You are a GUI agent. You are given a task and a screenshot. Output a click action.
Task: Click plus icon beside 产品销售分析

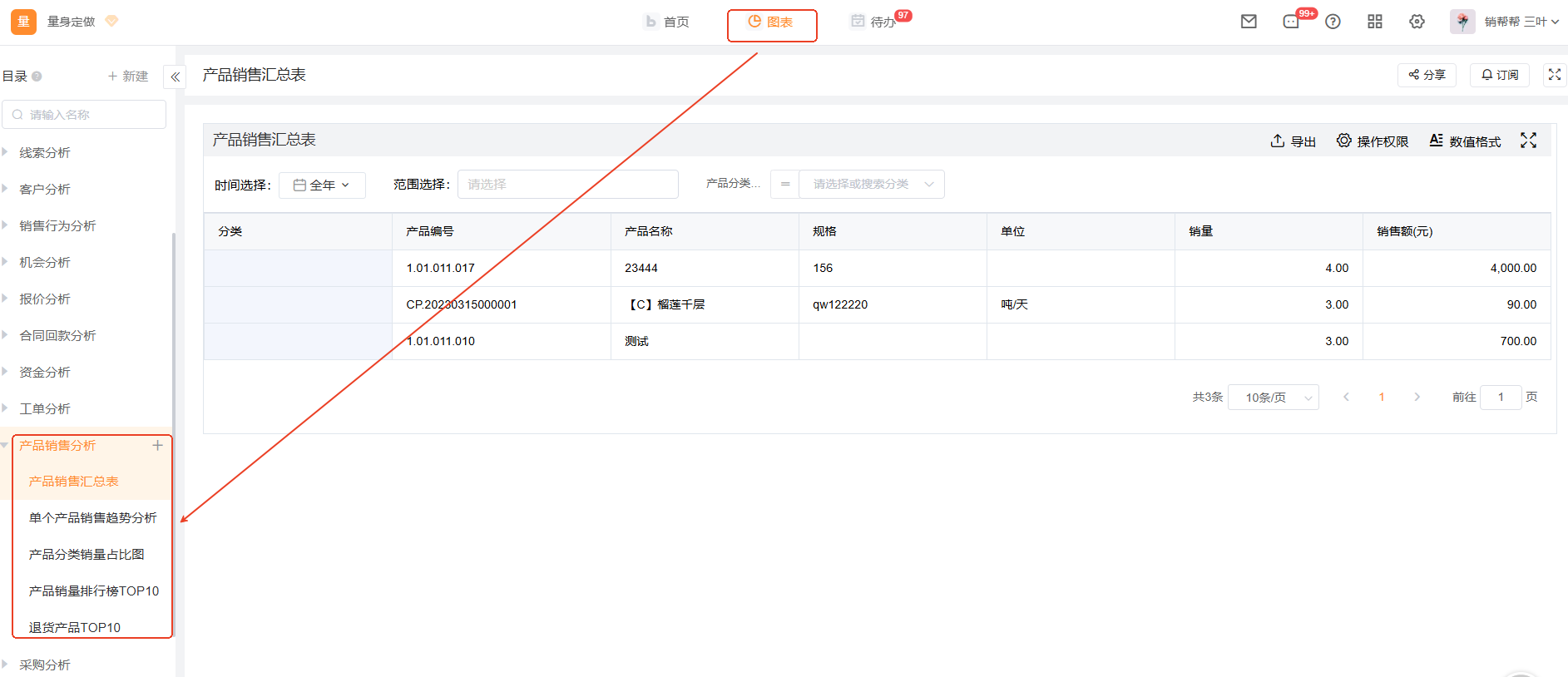click(x=157, y=446)
